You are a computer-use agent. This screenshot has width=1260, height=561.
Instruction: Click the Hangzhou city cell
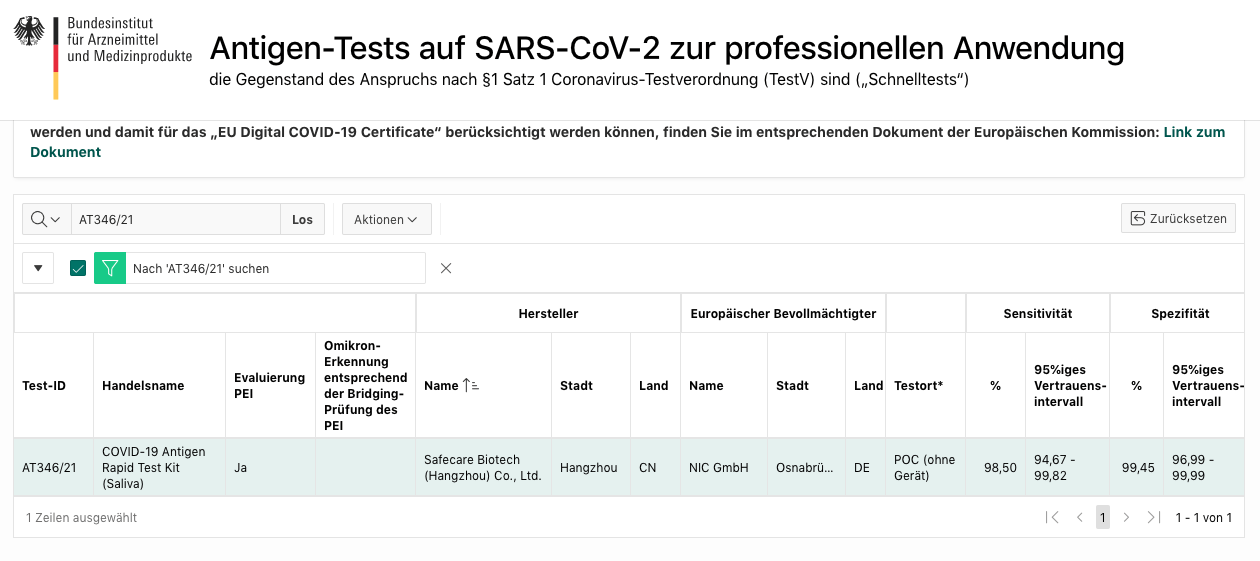[589, 467]
